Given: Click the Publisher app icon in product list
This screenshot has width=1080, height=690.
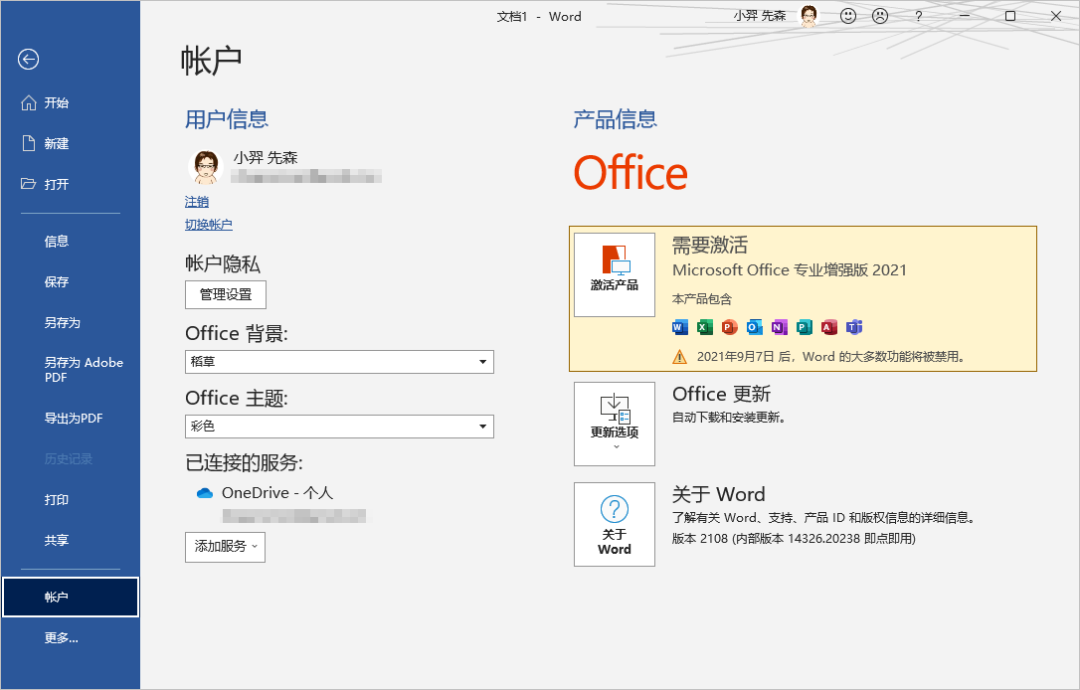Looking at the screenshot, I should [804, 327].
